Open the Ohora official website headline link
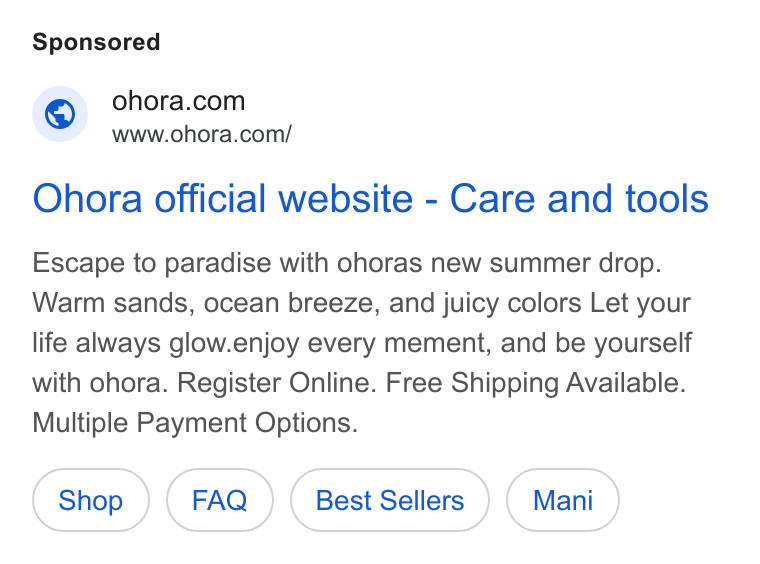Screen dimensions: 760x564 pyautogui.click(x=370, y=198)
